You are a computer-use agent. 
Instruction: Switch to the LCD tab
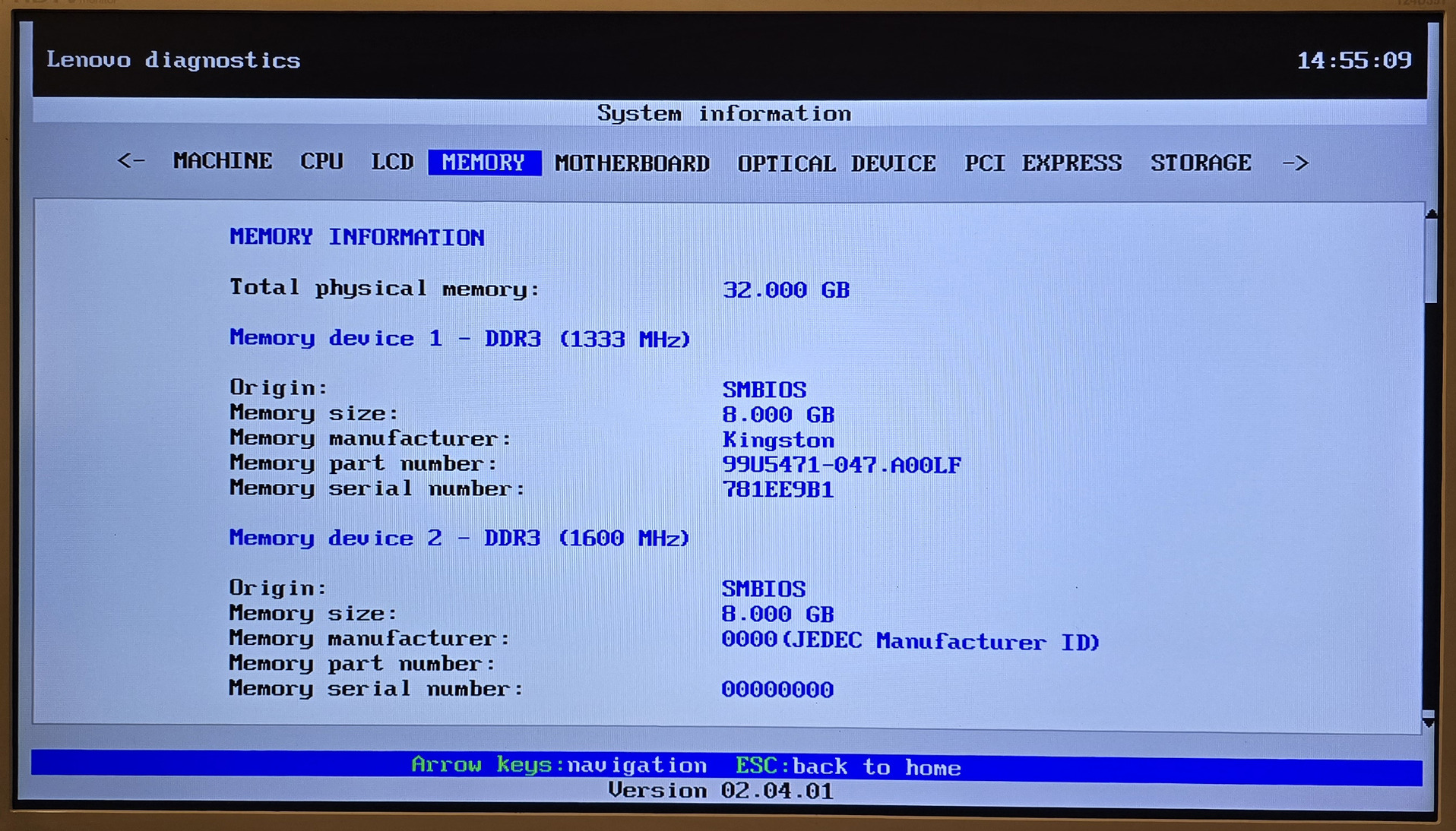[392, 162]
